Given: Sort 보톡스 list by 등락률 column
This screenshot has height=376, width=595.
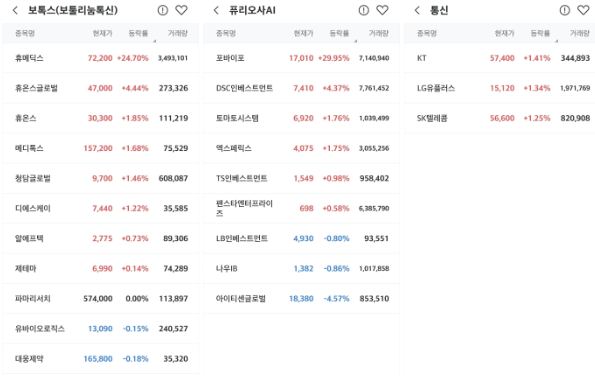Looking at the screenshot, I should (138, 33).
